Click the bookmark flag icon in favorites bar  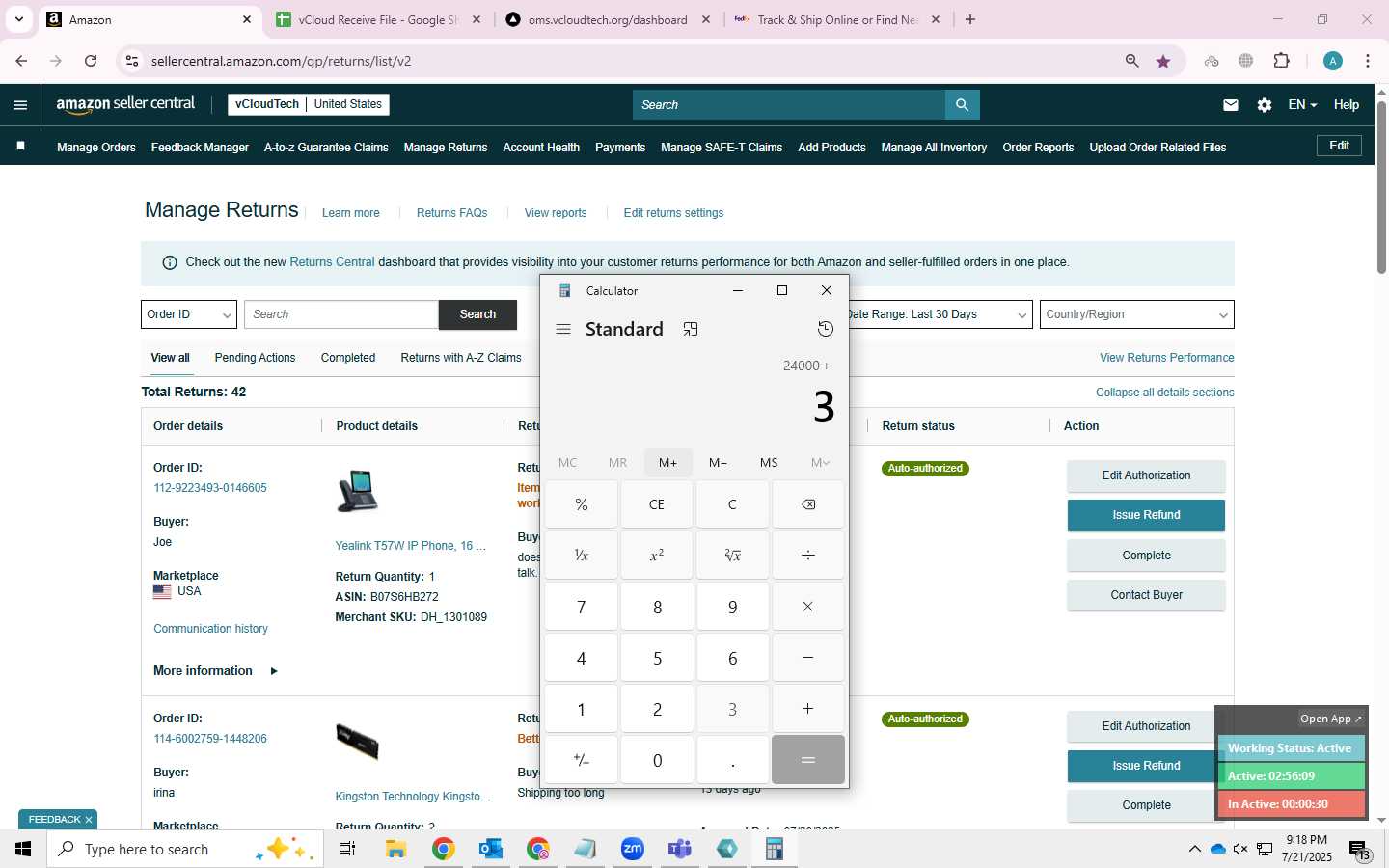pyautogui.click(x=21, y=147)
